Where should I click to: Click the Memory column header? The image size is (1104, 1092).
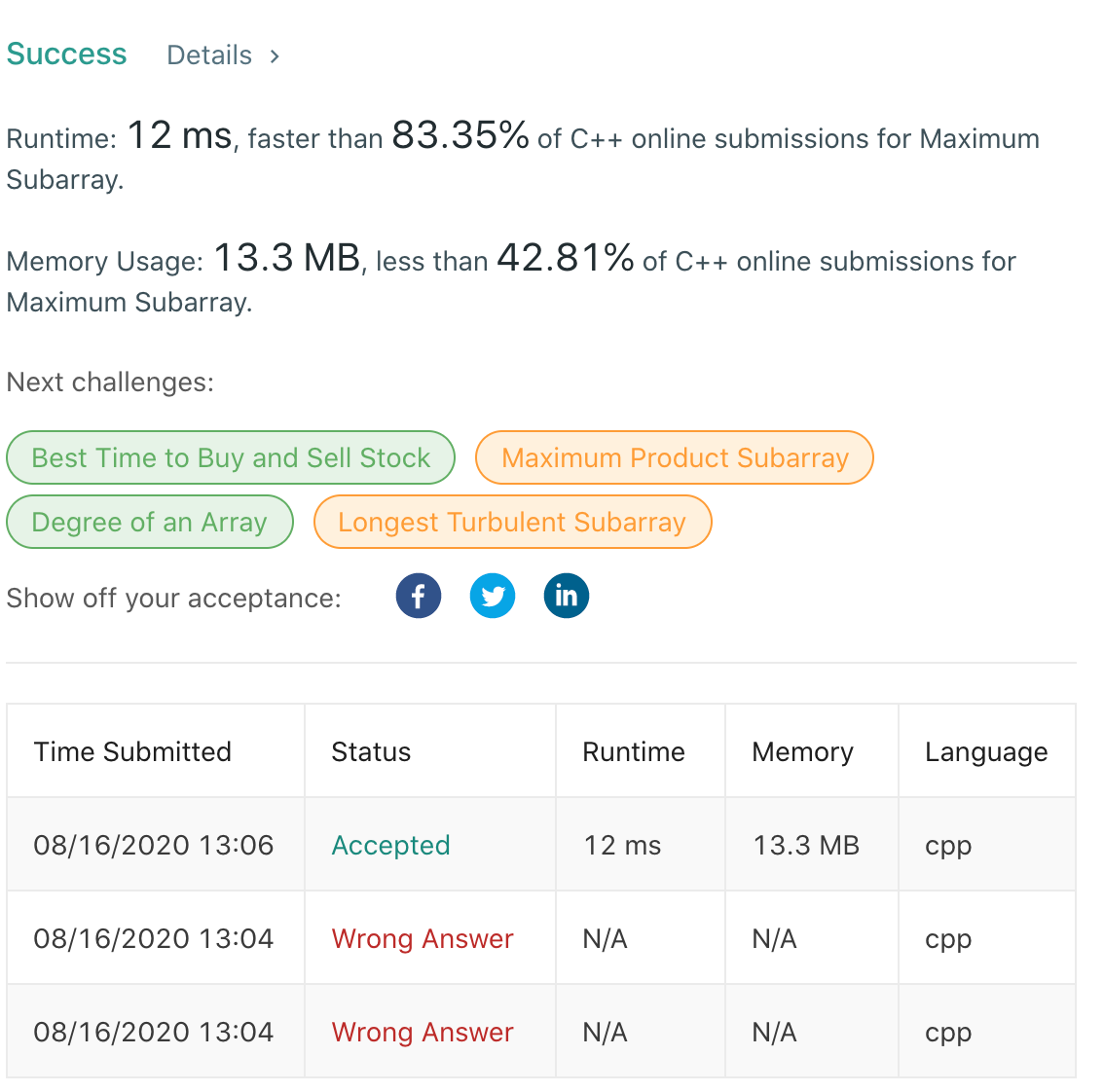(802, 750)
